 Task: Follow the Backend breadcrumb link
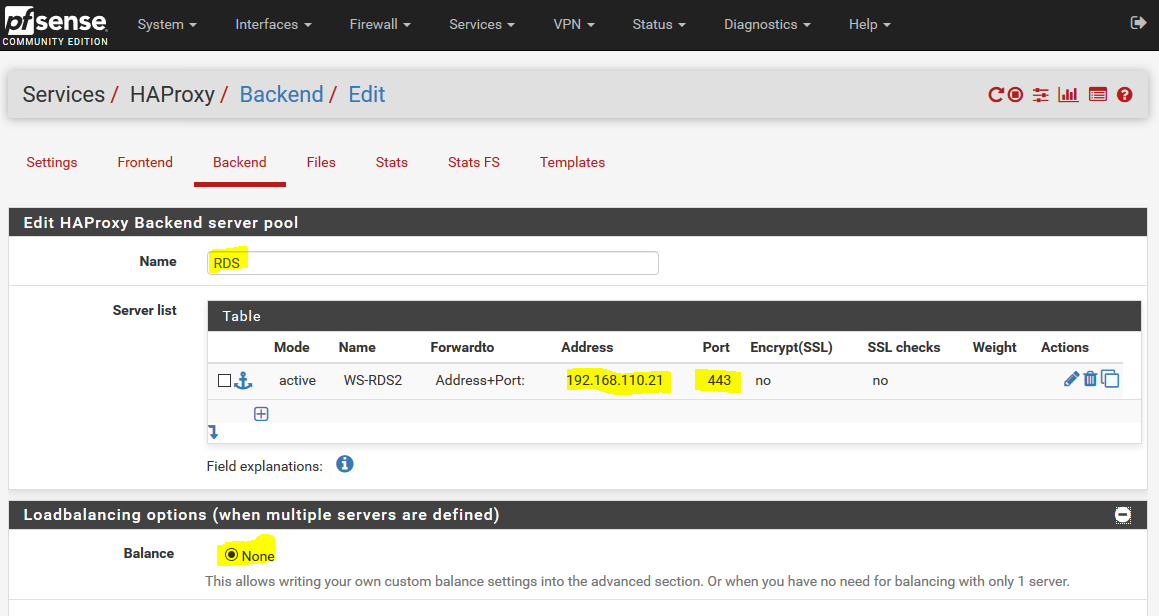pyautogui.click(x=282, y=95)
